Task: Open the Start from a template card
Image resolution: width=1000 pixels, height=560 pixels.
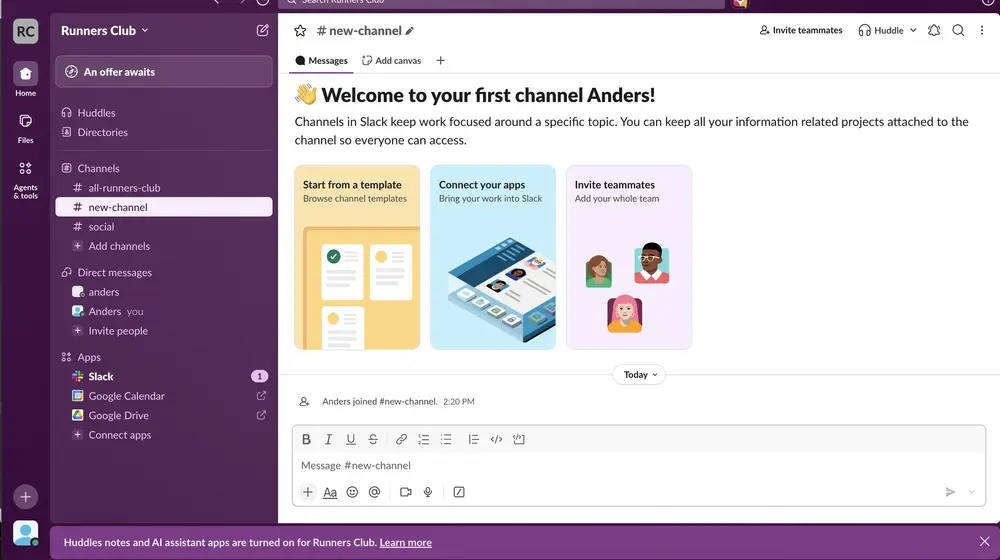Action: [x=357, y=257]
